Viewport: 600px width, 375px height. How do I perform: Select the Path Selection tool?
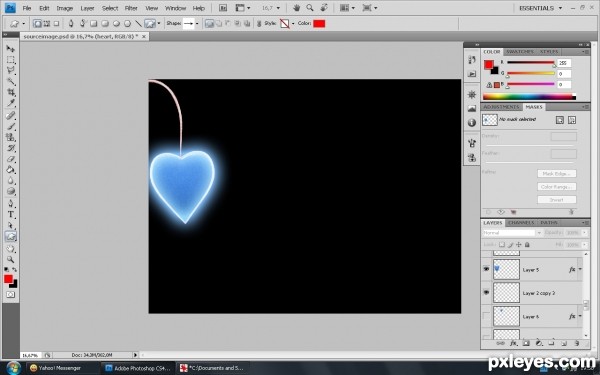coord(10,225)
